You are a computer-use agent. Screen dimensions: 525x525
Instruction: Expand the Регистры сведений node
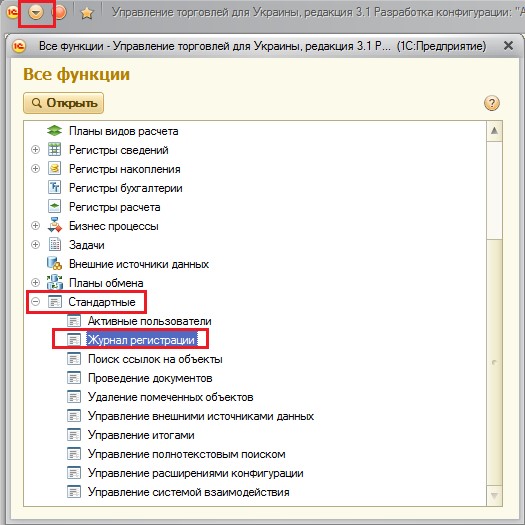[35, 150]
